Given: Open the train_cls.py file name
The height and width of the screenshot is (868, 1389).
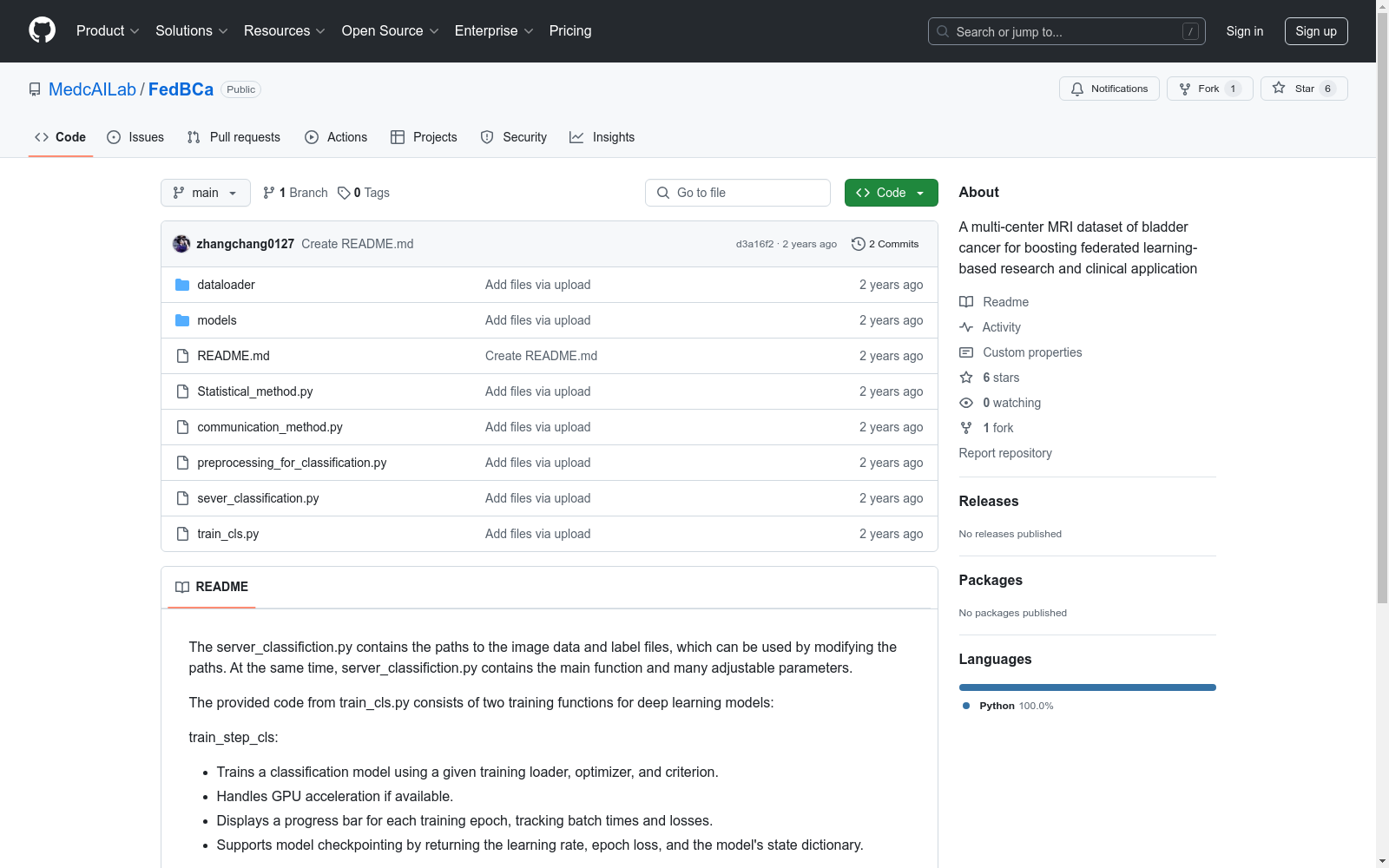Looking at the screenshot, I should coord(228,534).
